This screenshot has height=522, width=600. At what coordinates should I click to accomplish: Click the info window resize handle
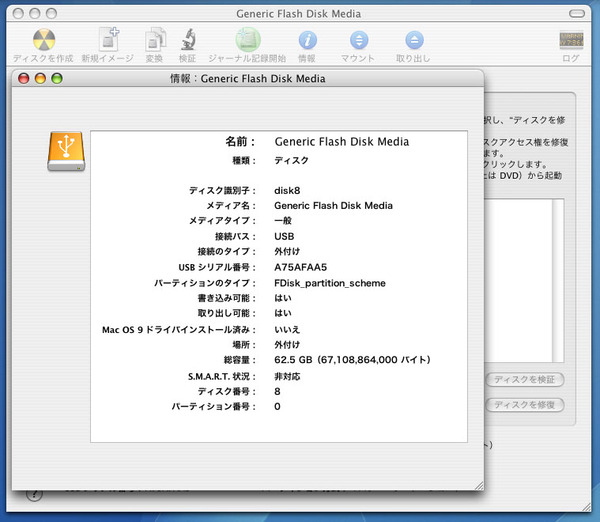click(x=475, y=484)
